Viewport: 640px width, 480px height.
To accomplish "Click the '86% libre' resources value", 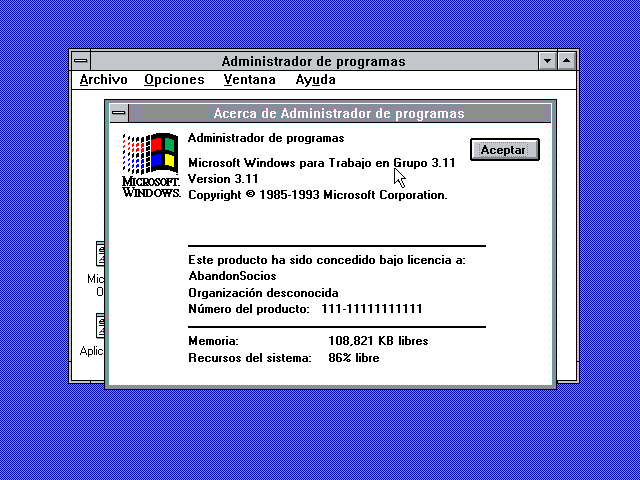I will pos(354,358).
